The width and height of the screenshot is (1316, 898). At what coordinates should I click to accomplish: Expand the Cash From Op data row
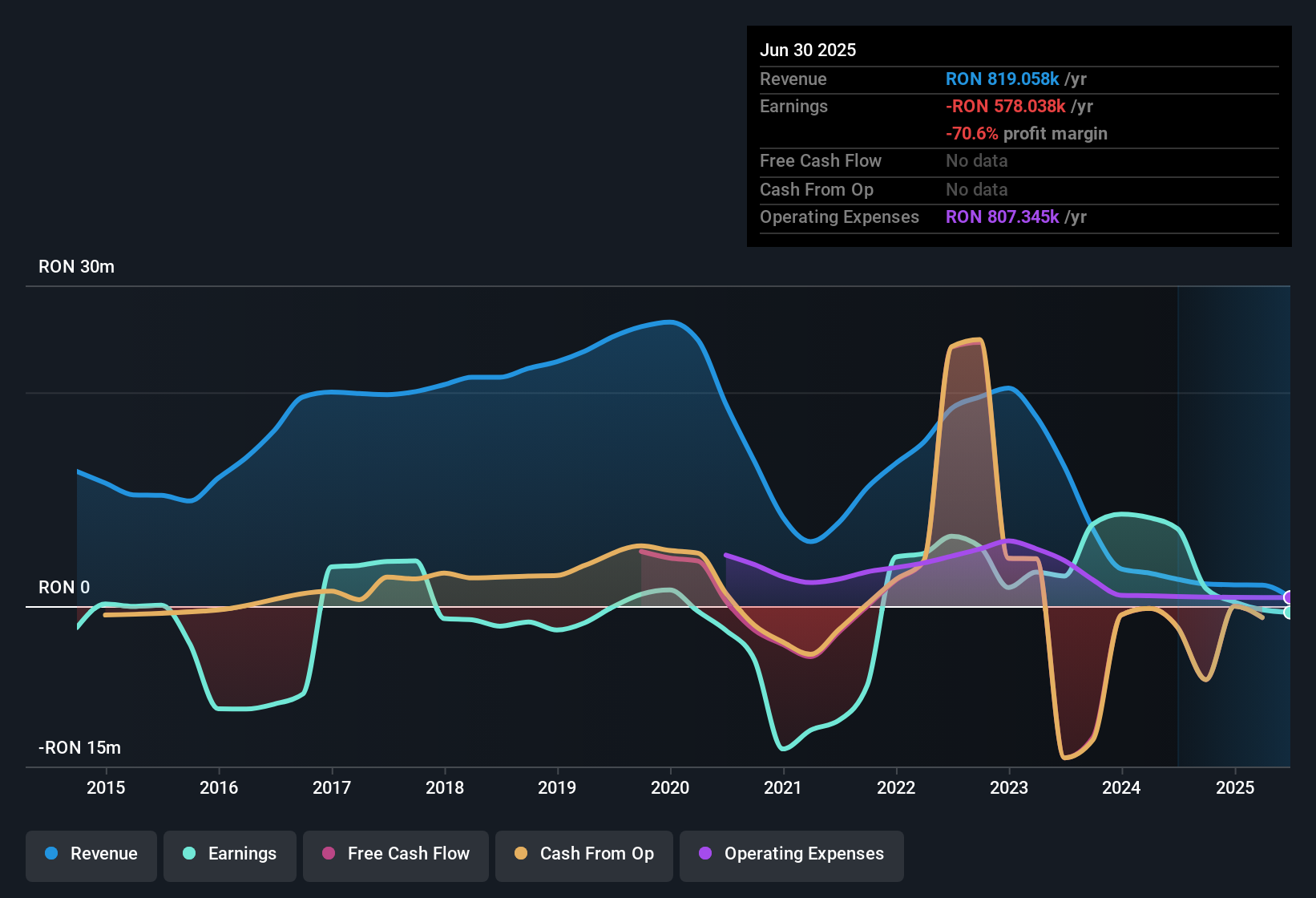pyautogui.click(x=816, y=189)
